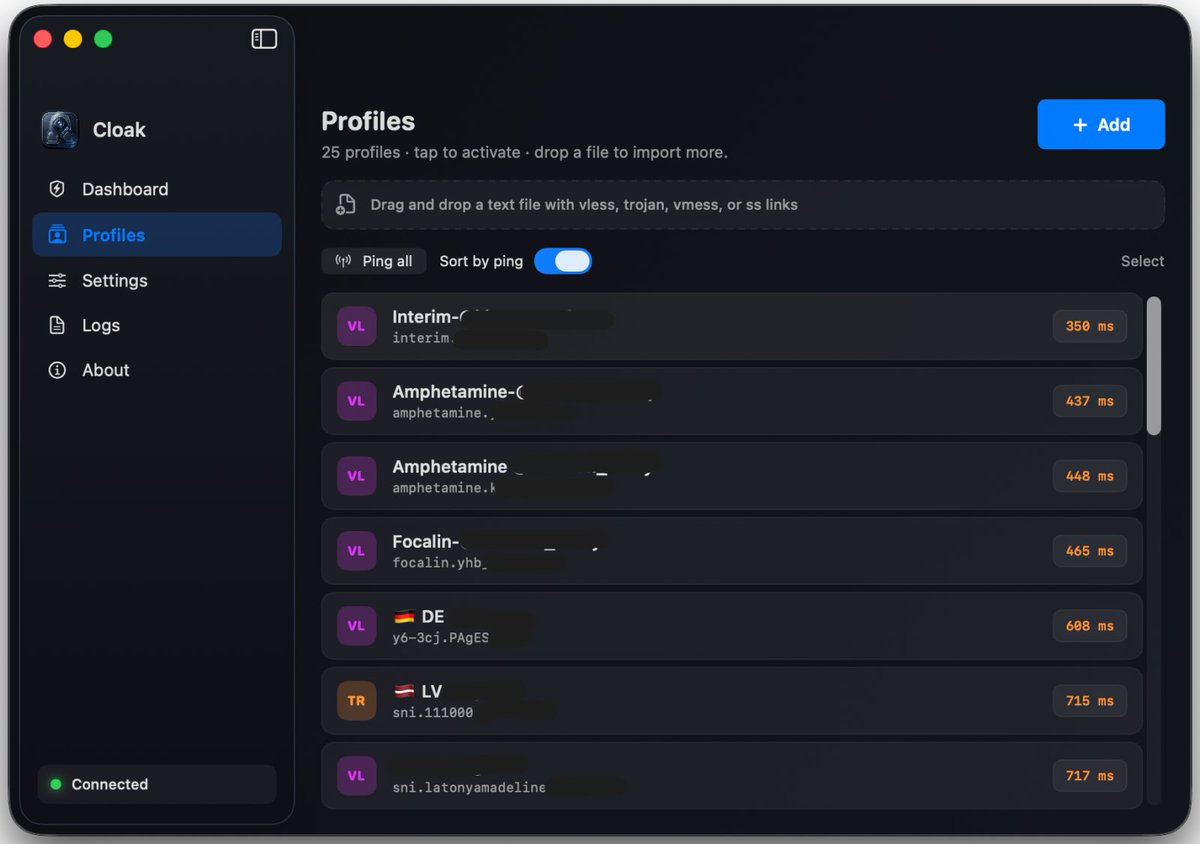
Task: Click the antenna icon in Ping all
Action: click(344, 261)
